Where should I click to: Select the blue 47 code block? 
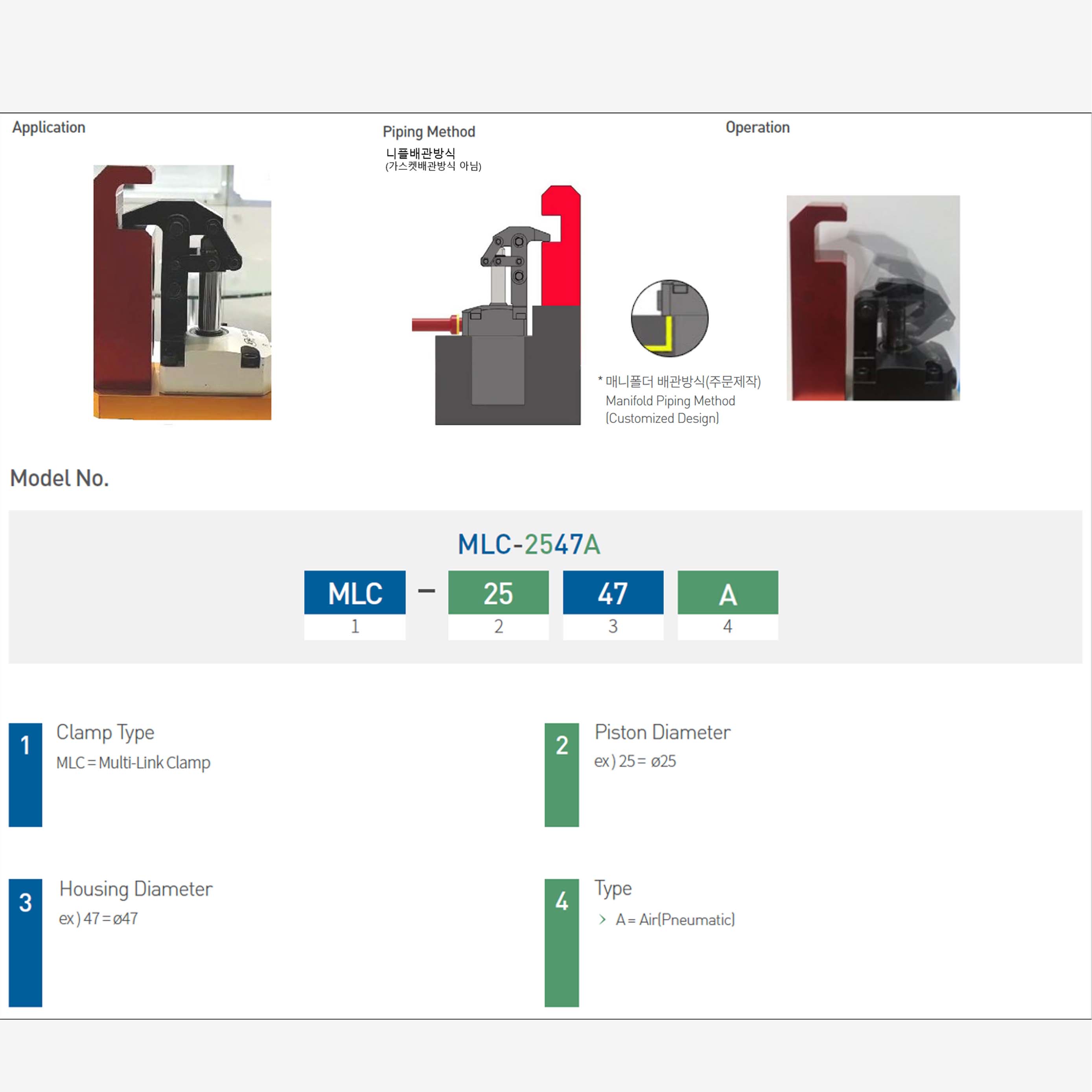(613, 592)
